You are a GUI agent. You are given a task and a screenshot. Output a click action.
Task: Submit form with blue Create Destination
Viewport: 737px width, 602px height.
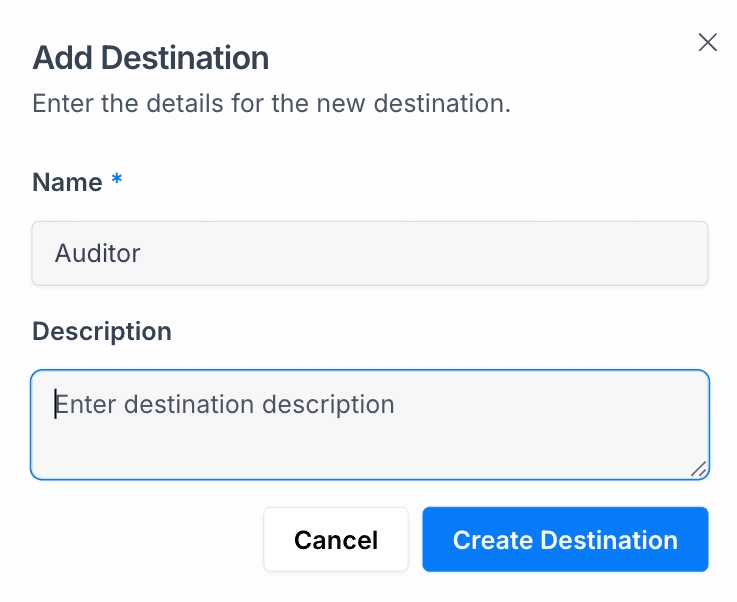tap(565, 540)
